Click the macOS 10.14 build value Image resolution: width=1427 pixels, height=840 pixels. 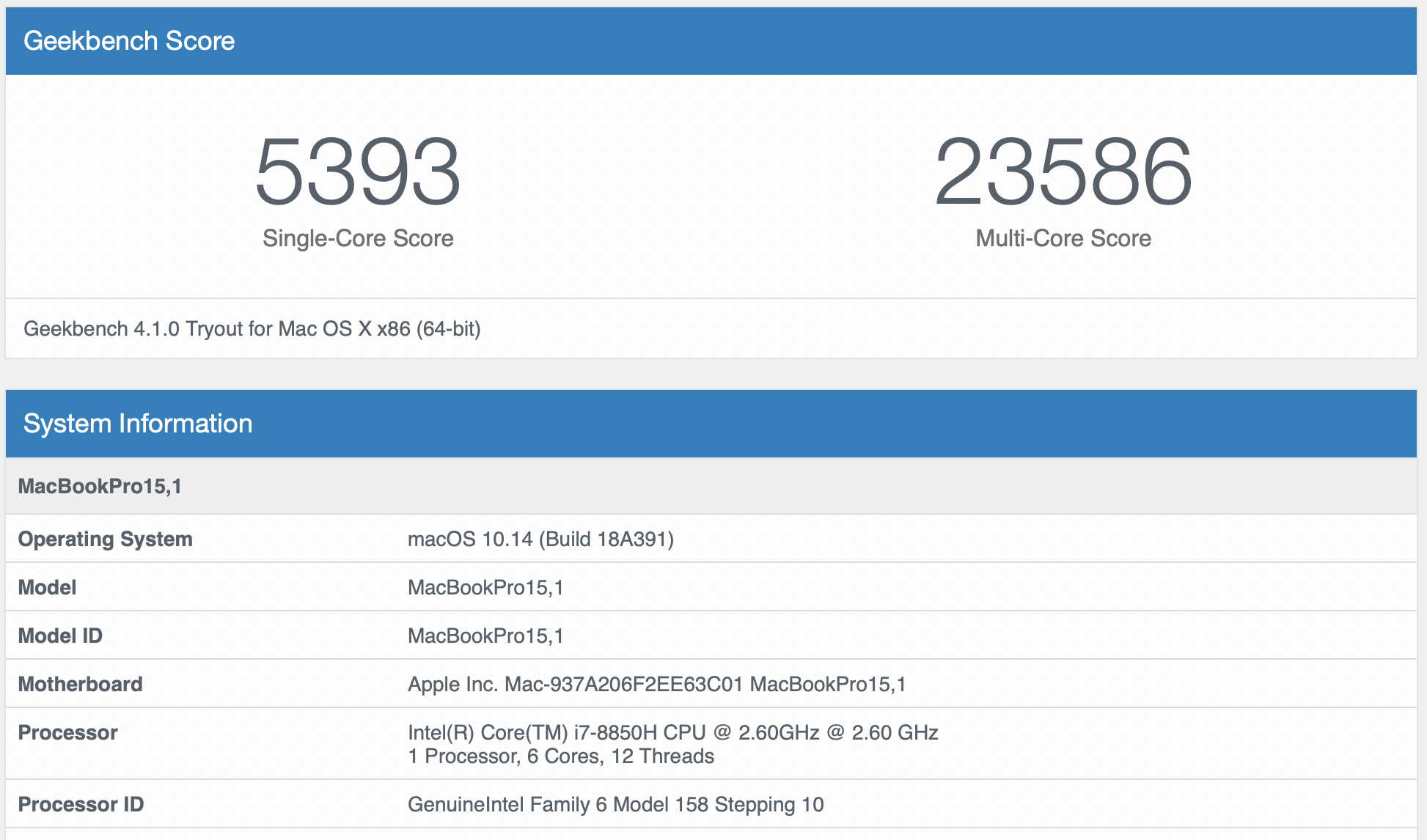pos(540,539)
